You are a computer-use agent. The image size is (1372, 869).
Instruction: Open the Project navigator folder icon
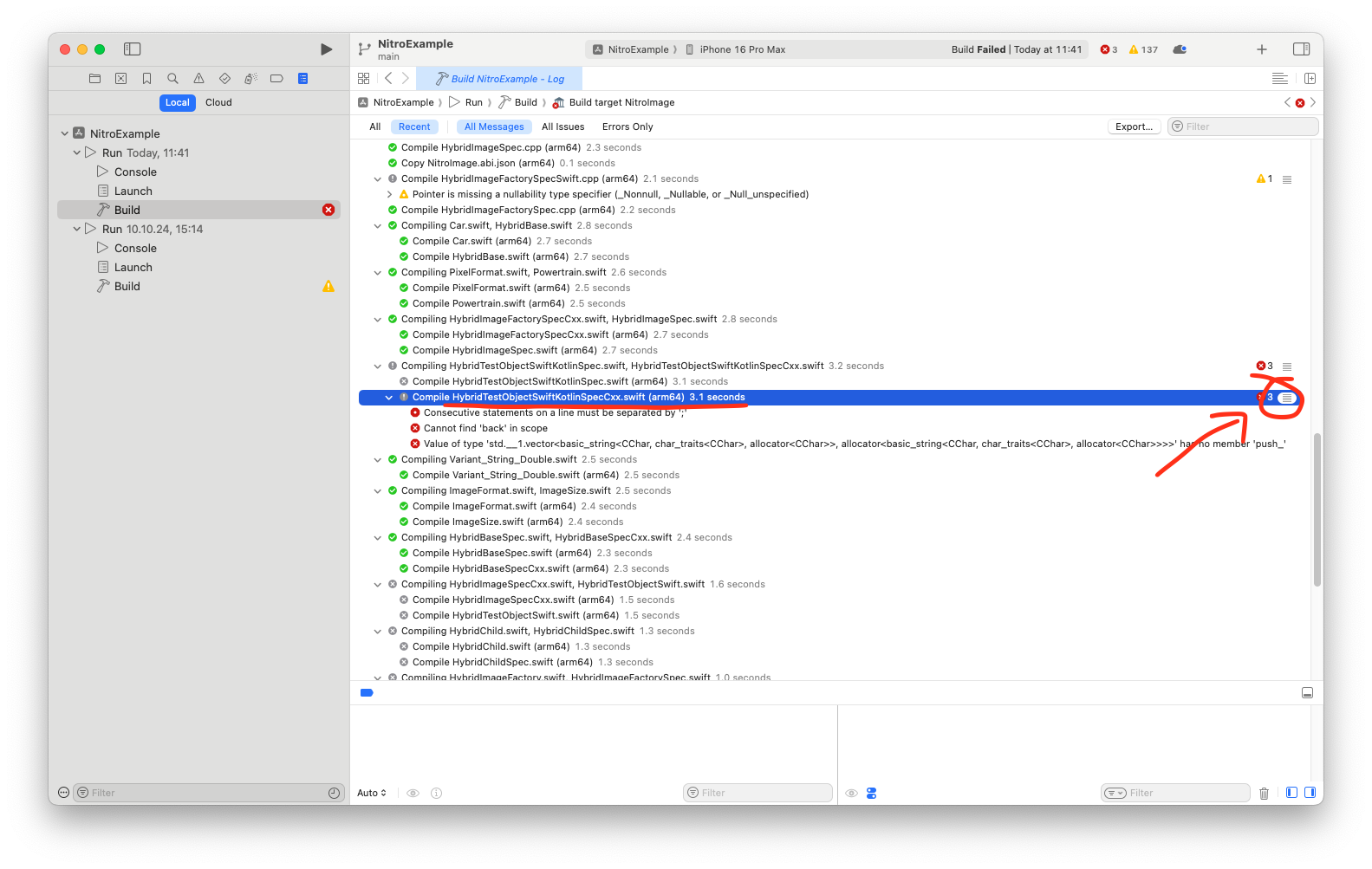click(94, 79)
